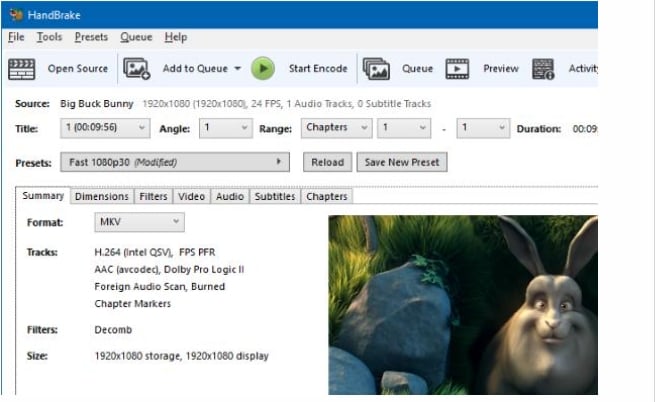Switch to the Filters tab
Viewport: 655px width, 402px height.
coord(153,196)
